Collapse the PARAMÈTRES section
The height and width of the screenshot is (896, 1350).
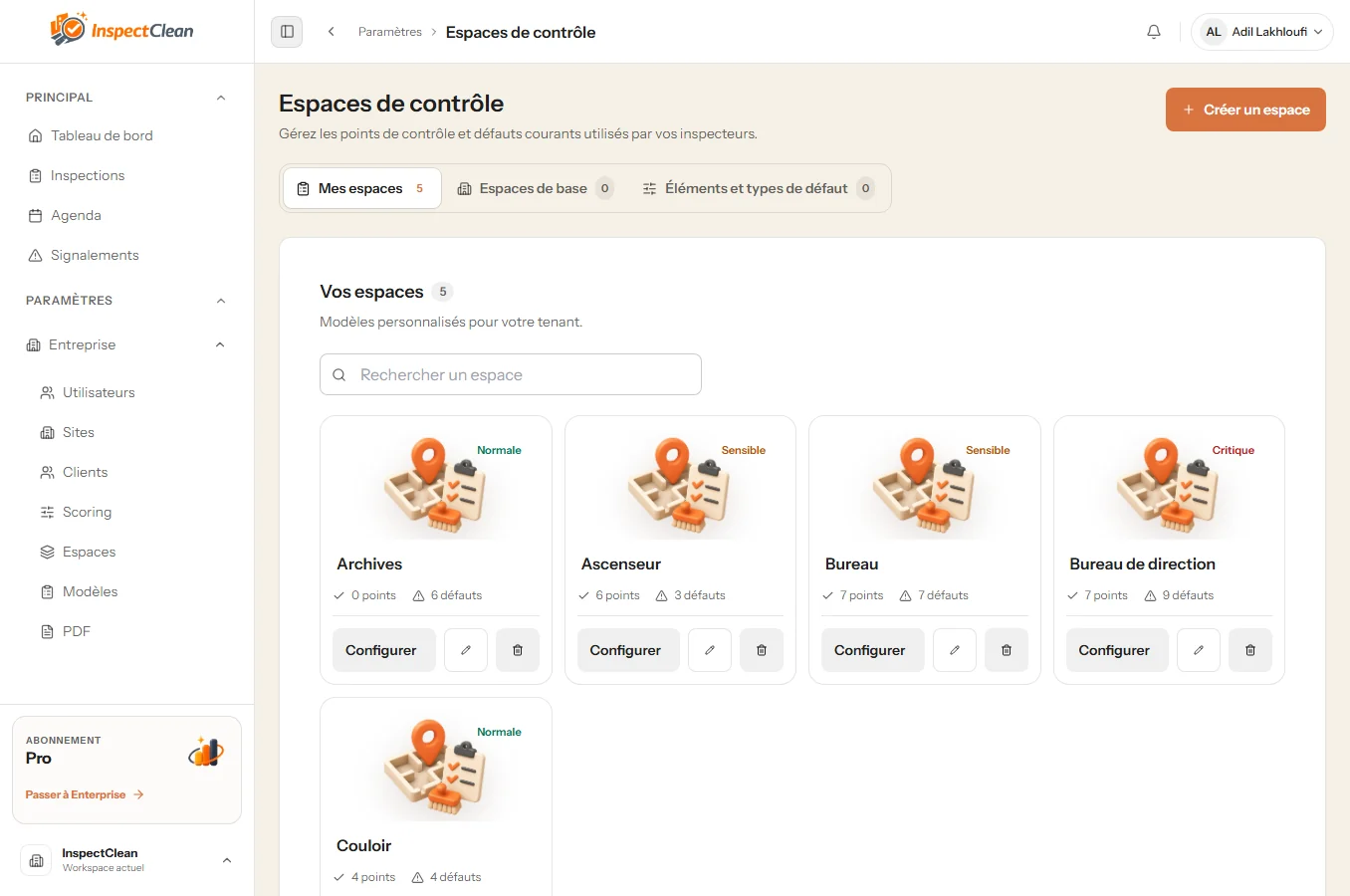(221, 301)
